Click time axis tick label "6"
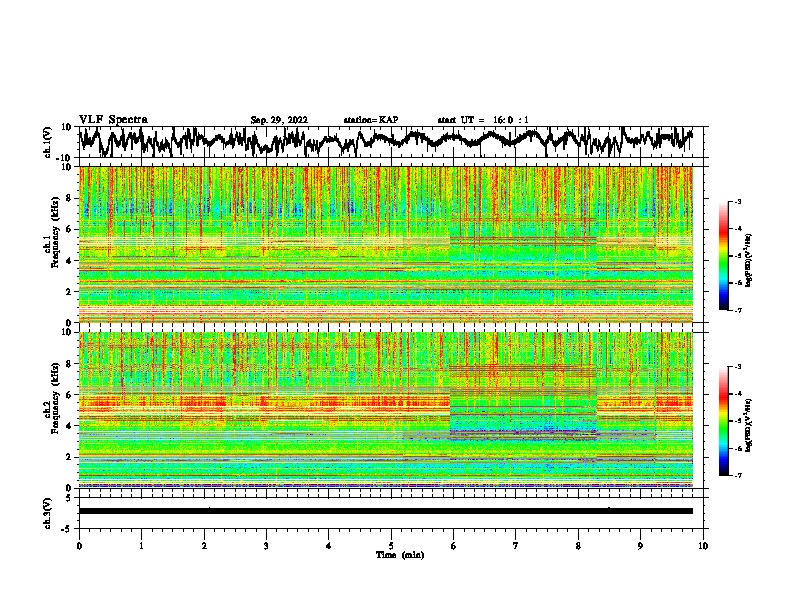The height and width of the screenshot is (612, 792). 454,546
